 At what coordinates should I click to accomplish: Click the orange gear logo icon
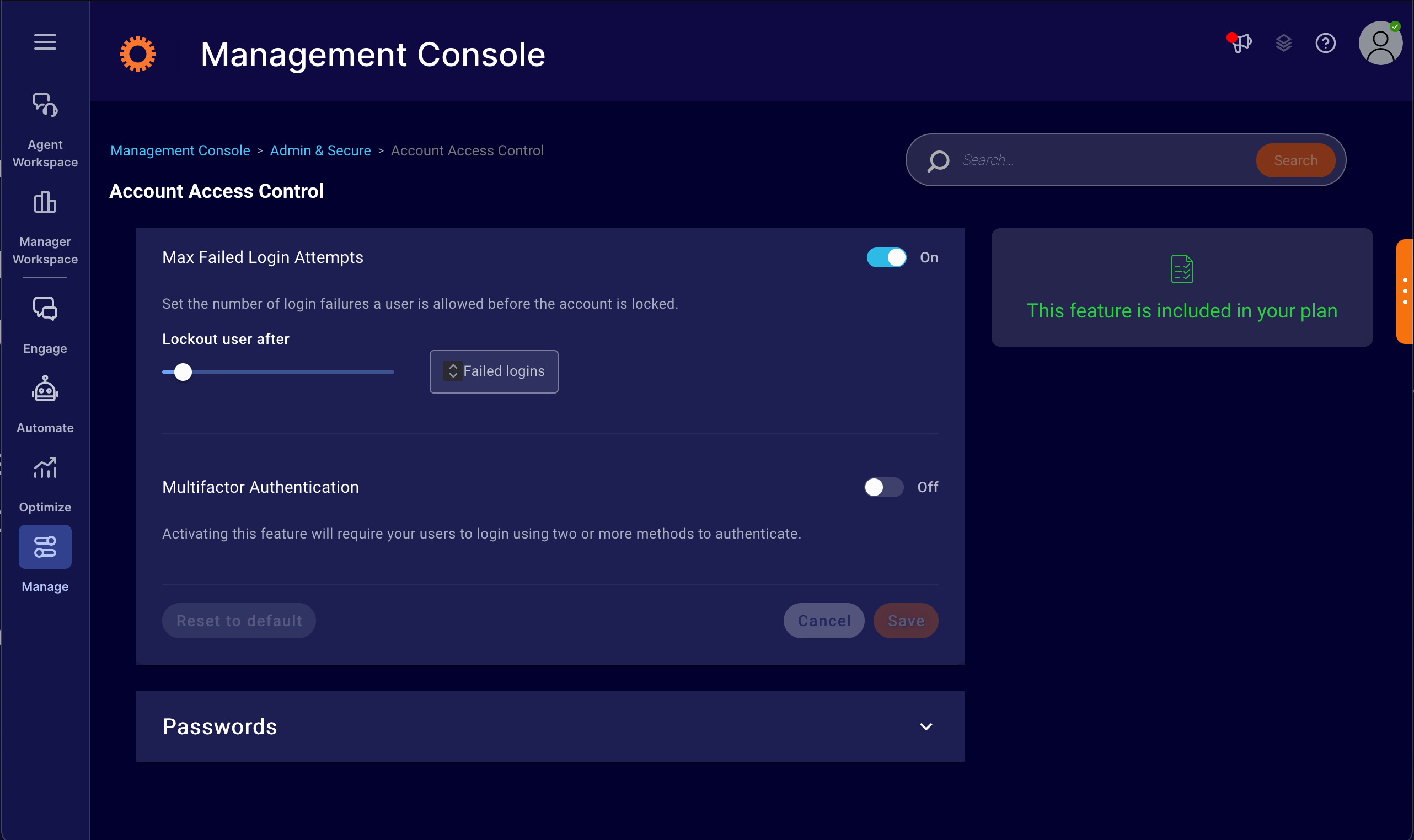coord(138,55)
